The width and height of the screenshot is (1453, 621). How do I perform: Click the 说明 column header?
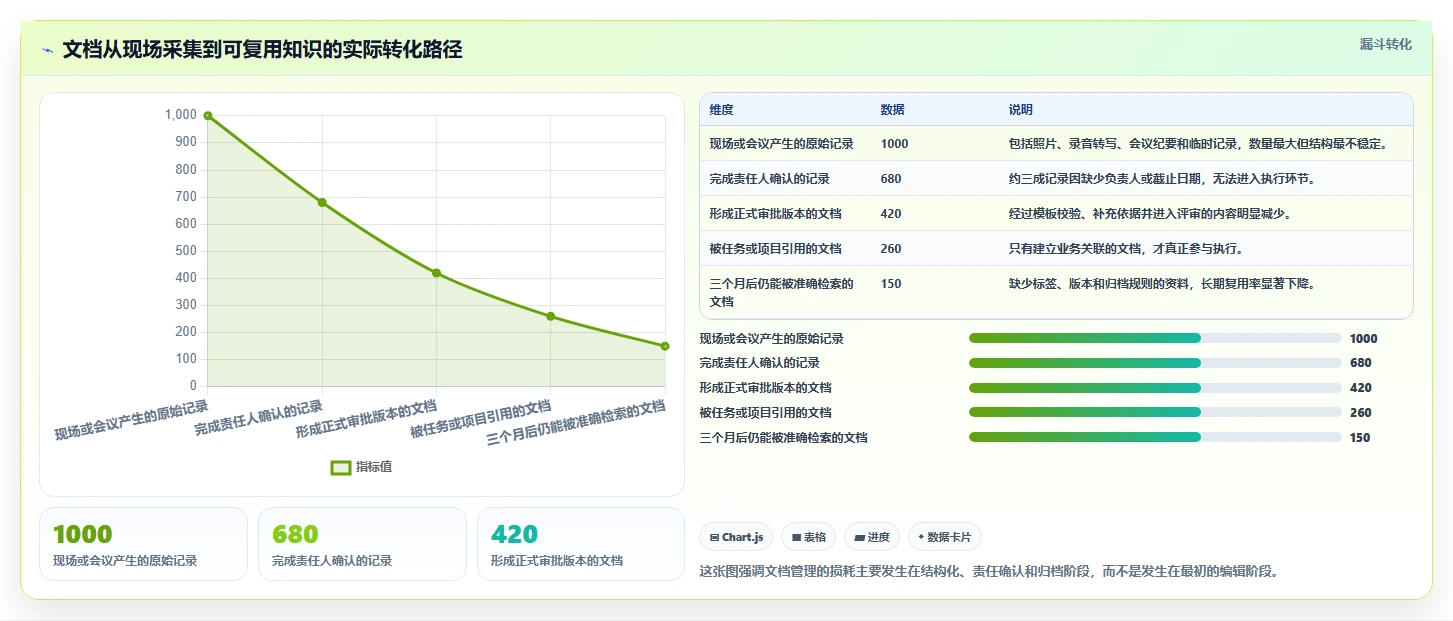click(1020, 110)
